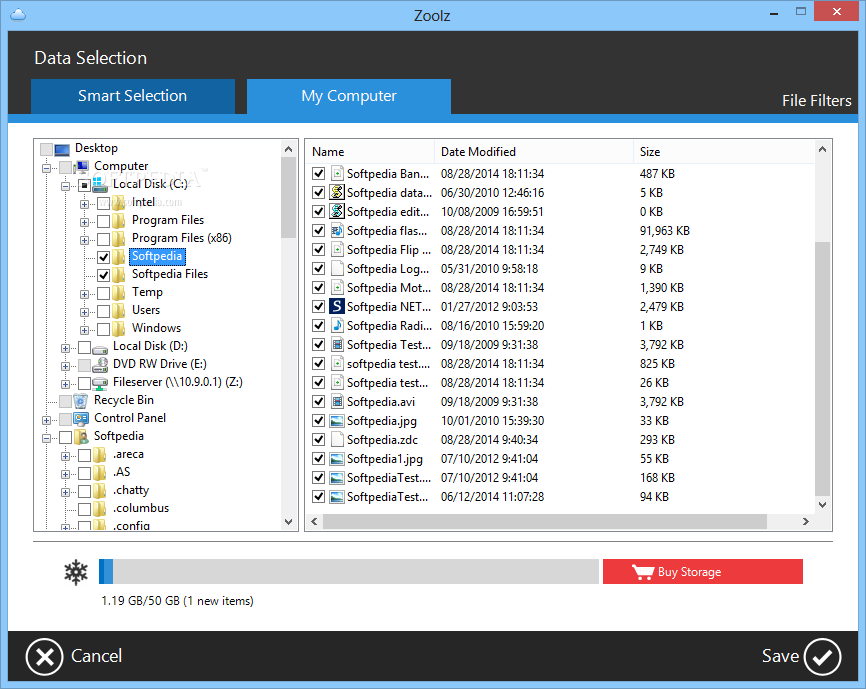The width and height of the screenshot is (866, 689).
Task: Click the Zoolz cloud icon in title bar
Action: pos(18,14)
